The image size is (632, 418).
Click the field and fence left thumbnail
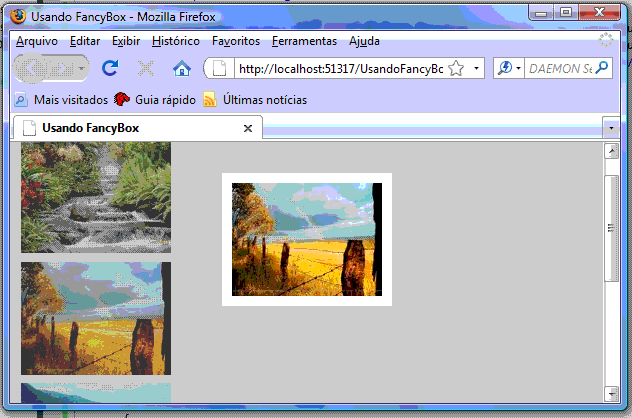click(x=96, y=318)
